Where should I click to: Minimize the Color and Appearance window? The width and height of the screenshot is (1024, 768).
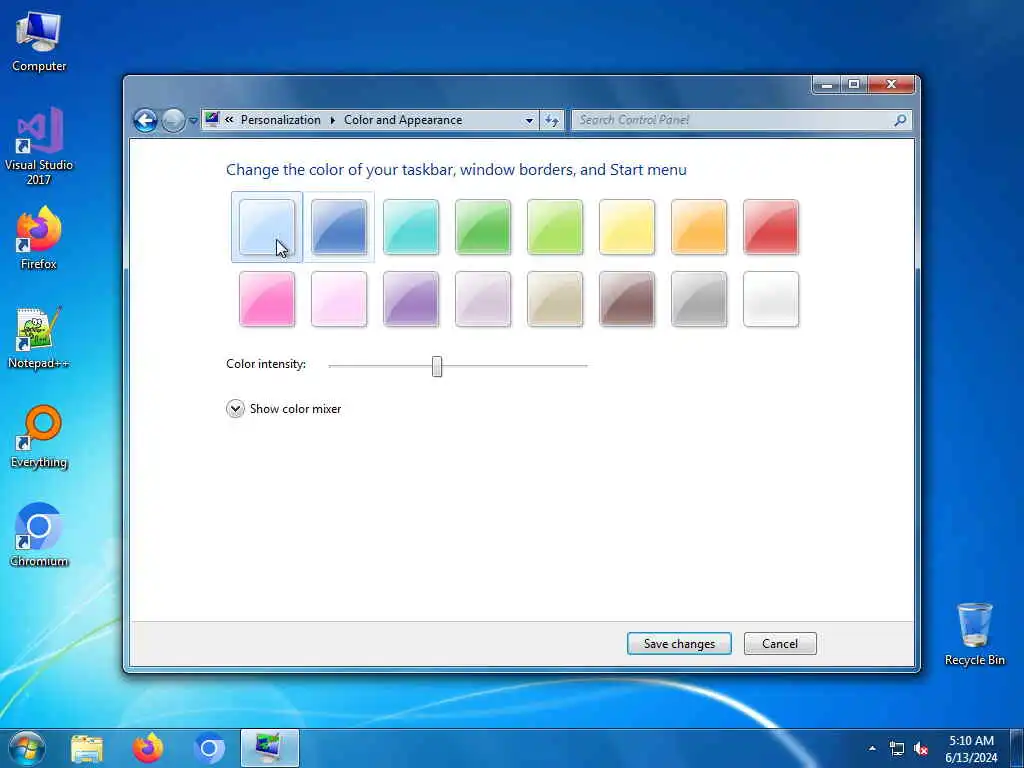pos(827,84)
